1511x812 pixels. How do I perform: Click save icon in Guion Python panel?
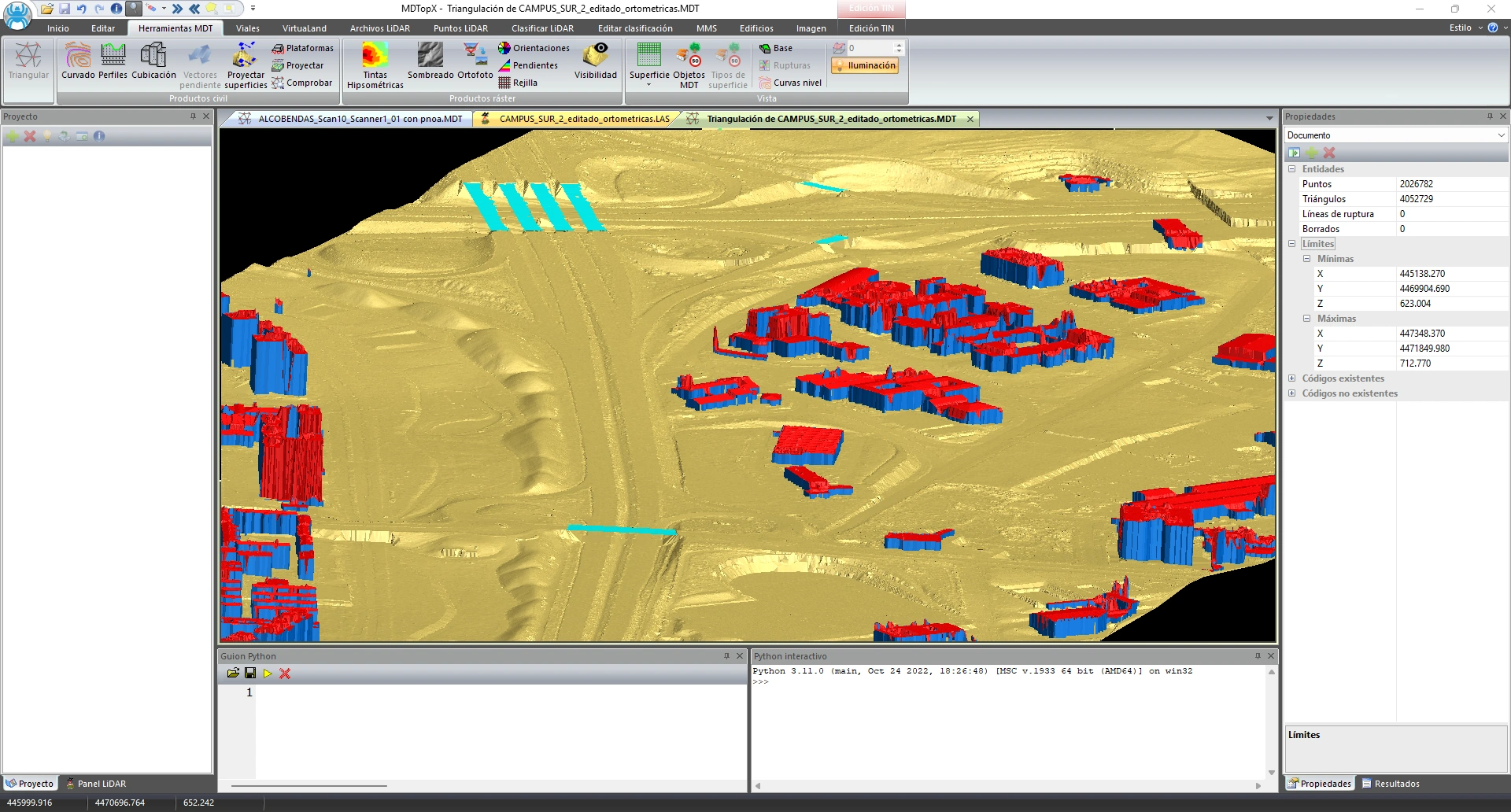tap(250, 674)
